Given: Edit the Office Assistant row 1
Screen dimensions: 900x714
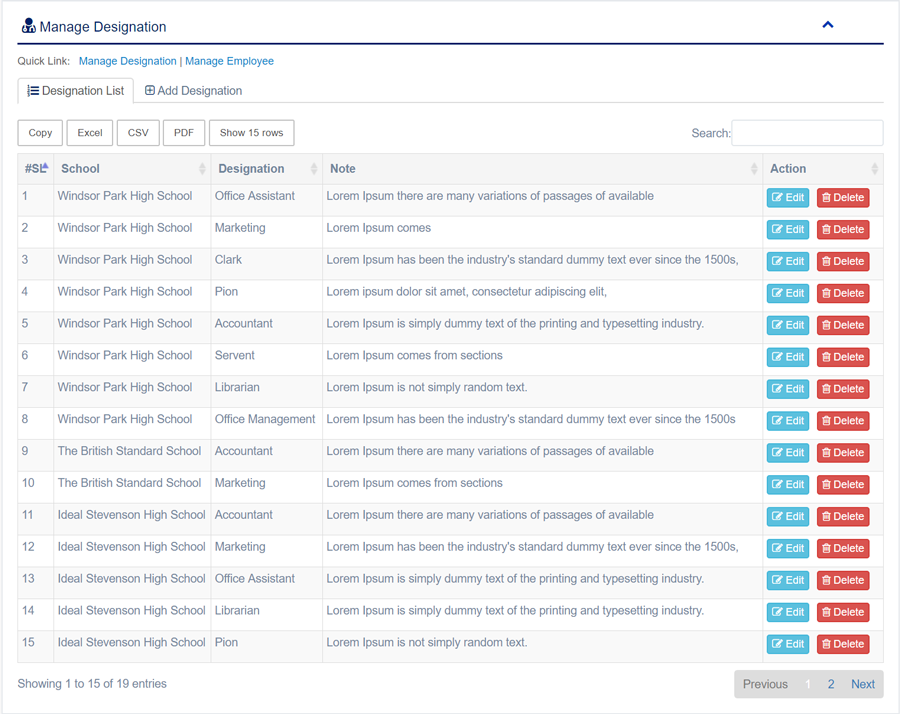Looking at the screenshot, I should click(788, 197).
